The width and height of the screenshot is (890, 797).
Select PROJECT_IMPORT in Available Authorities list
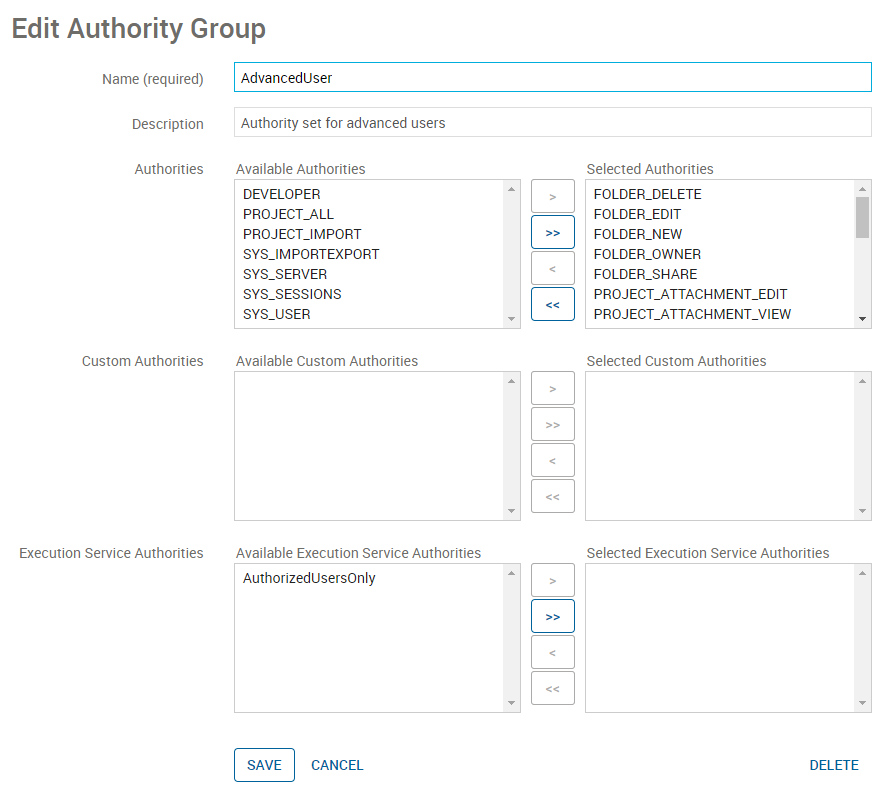(302, 234)
